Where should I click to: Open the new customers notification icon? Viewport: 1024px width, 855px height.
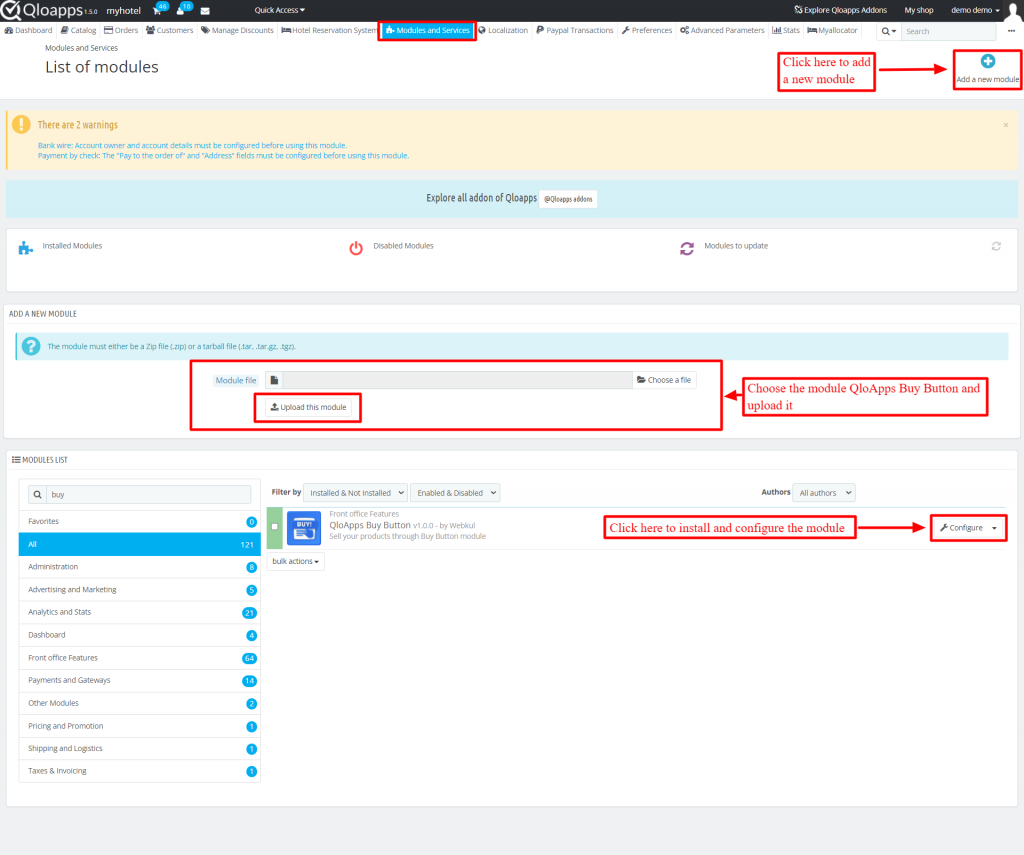click(x=180, y=10)
